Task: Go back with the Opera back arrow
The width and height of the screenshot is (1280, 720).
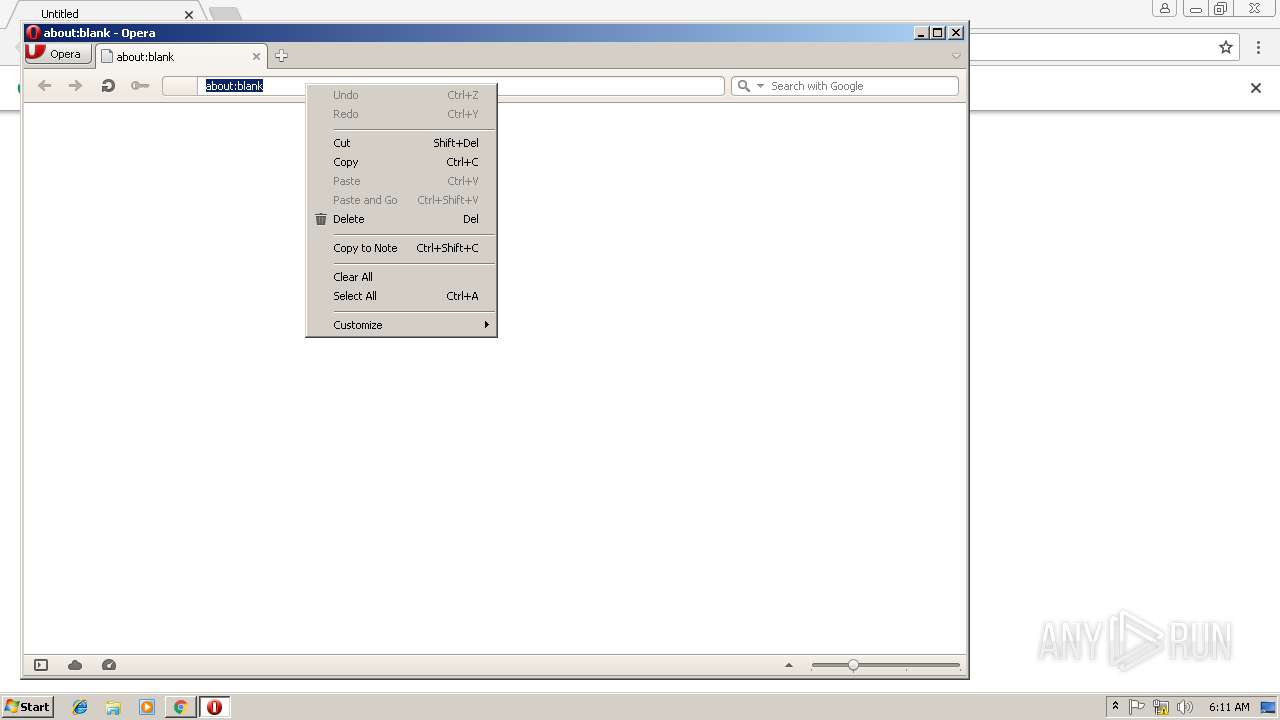Action: [44, 86]
